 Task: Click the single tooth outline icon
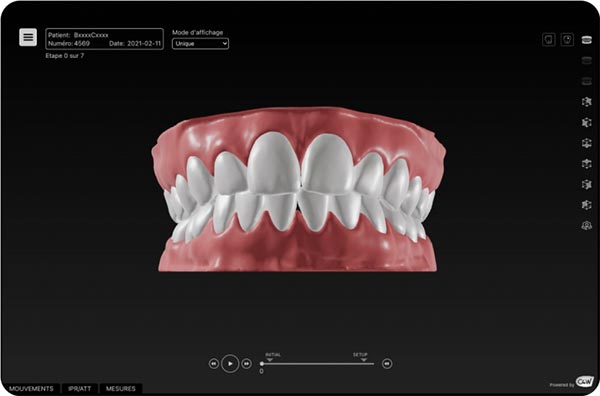click(549, 40)
